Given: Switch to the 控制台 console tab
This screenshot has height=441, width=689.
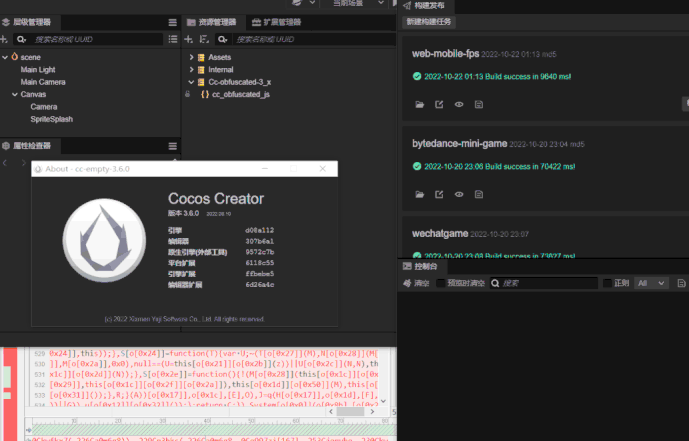Looking at the screenshot, I should [420, 267].
